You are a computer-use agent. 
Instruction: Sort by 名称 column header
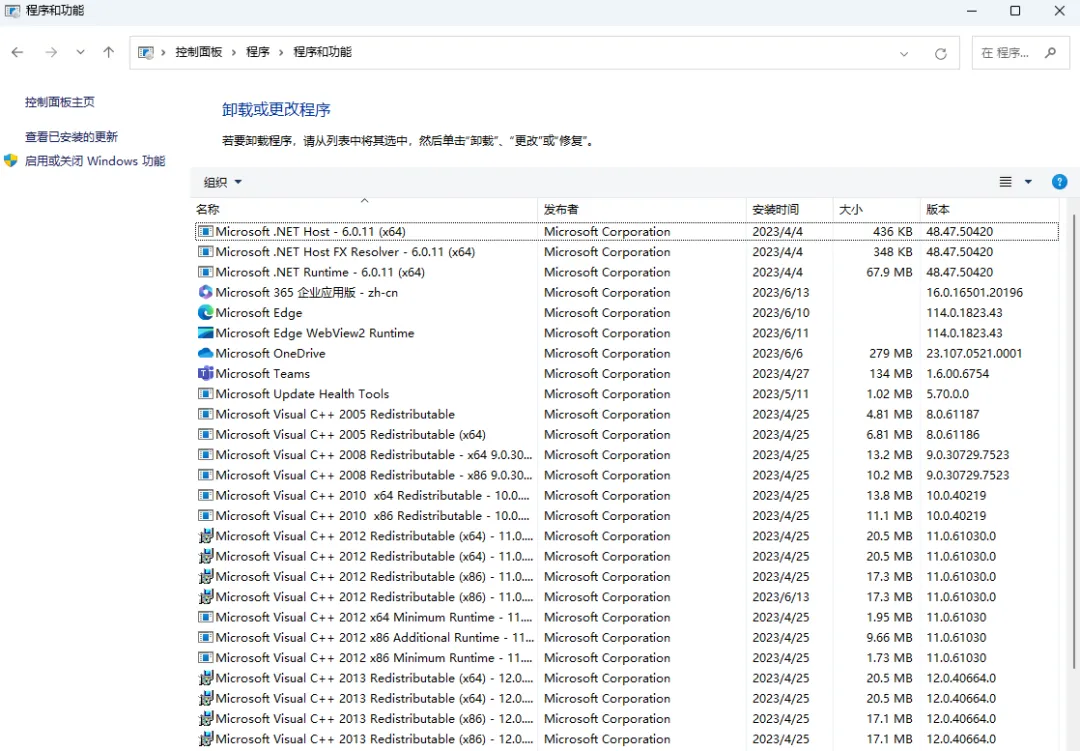[x=364, y=209]
